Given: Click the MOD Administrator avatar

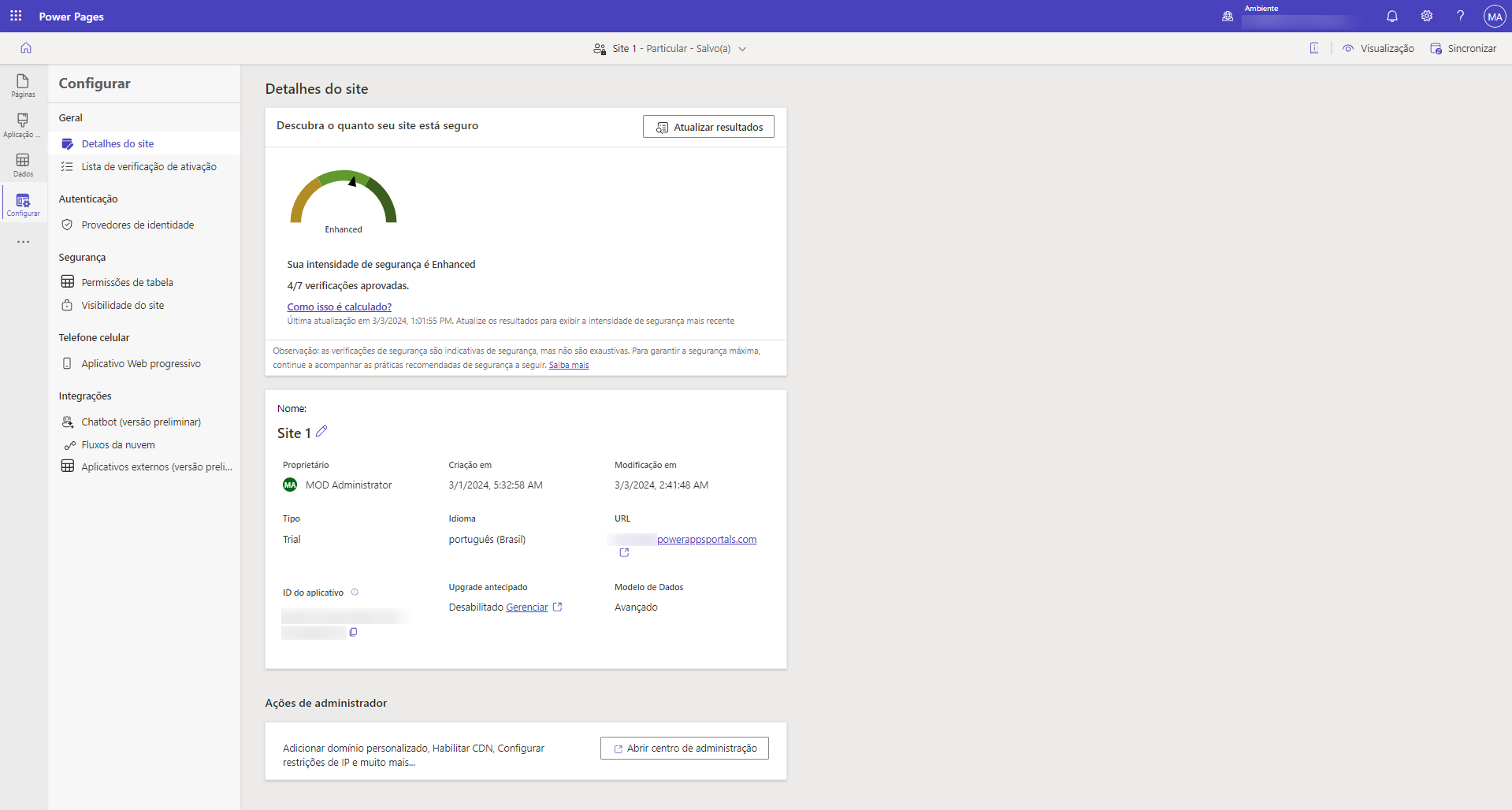Looking at the screenshot, I should [290, 485].
